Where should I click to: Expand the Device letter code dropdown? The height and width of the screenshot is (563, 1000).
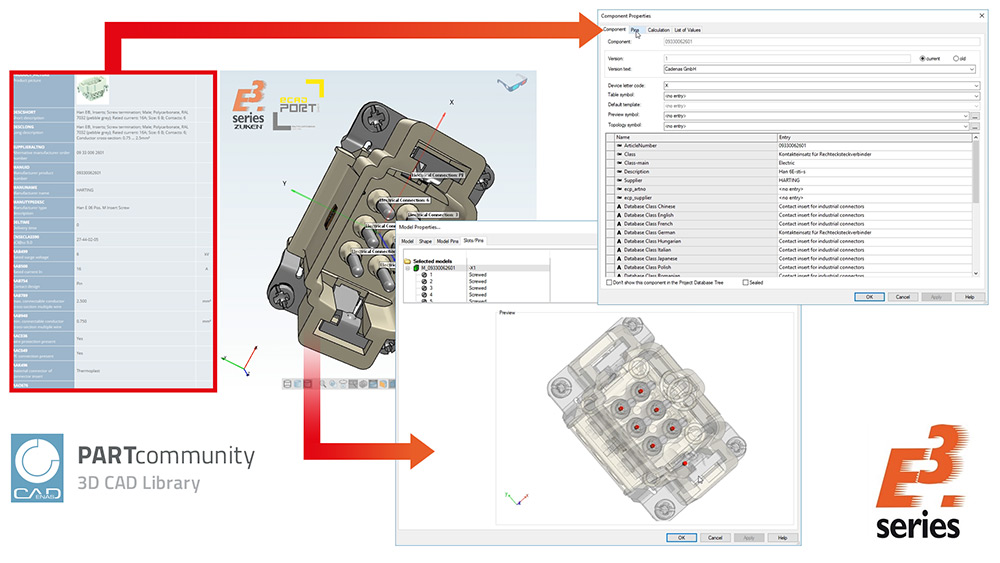tap(975, 85)
